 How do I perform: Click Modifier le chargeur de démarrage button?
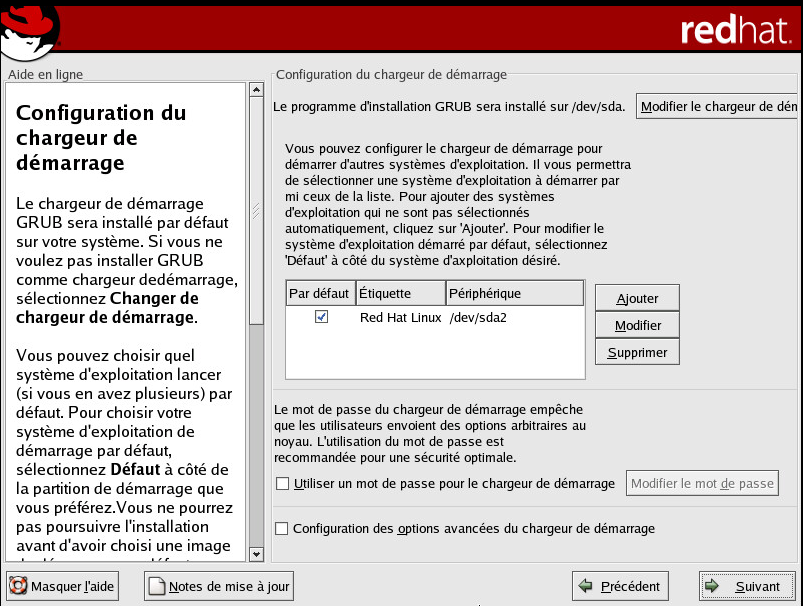click(716, 106)
